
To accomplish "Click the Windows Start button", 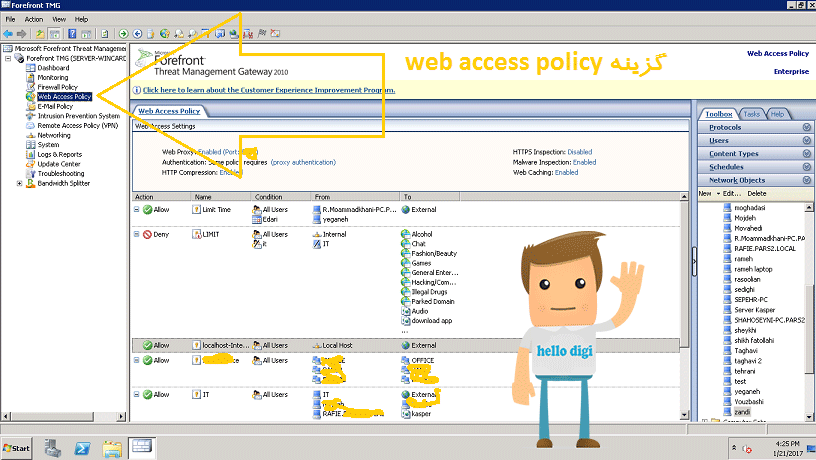I will (x=17, y=448).
